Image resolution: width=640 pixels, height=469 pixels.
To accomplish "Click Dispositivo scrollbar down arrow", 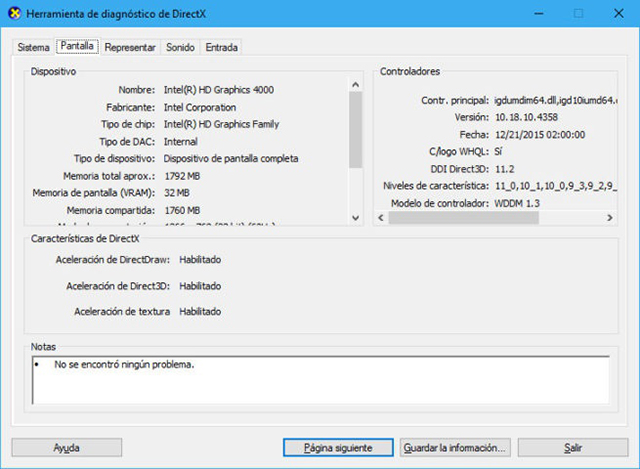I will pos(356,218).
